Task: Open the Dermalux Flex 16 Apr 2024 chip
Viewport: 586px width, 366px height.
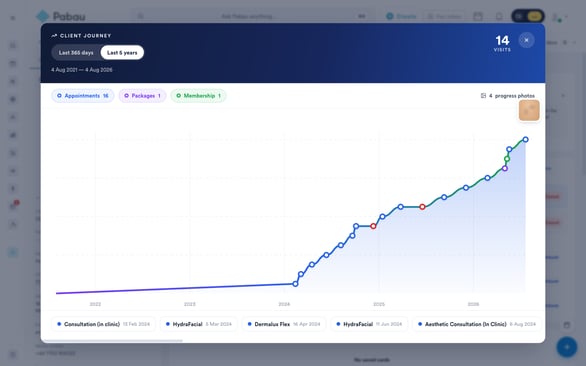Action: [284, 324]
